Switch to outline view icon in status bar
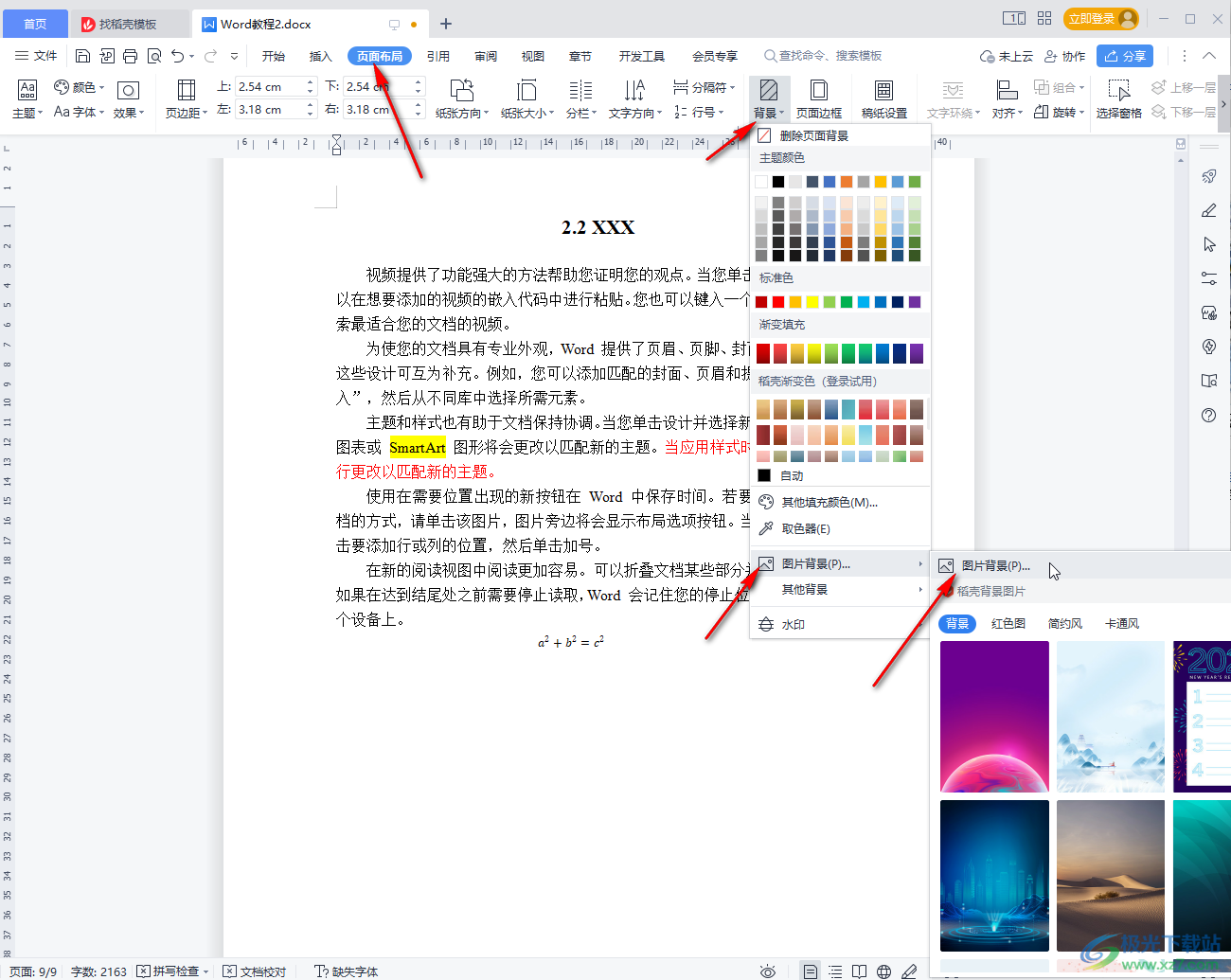 point(835,971)
